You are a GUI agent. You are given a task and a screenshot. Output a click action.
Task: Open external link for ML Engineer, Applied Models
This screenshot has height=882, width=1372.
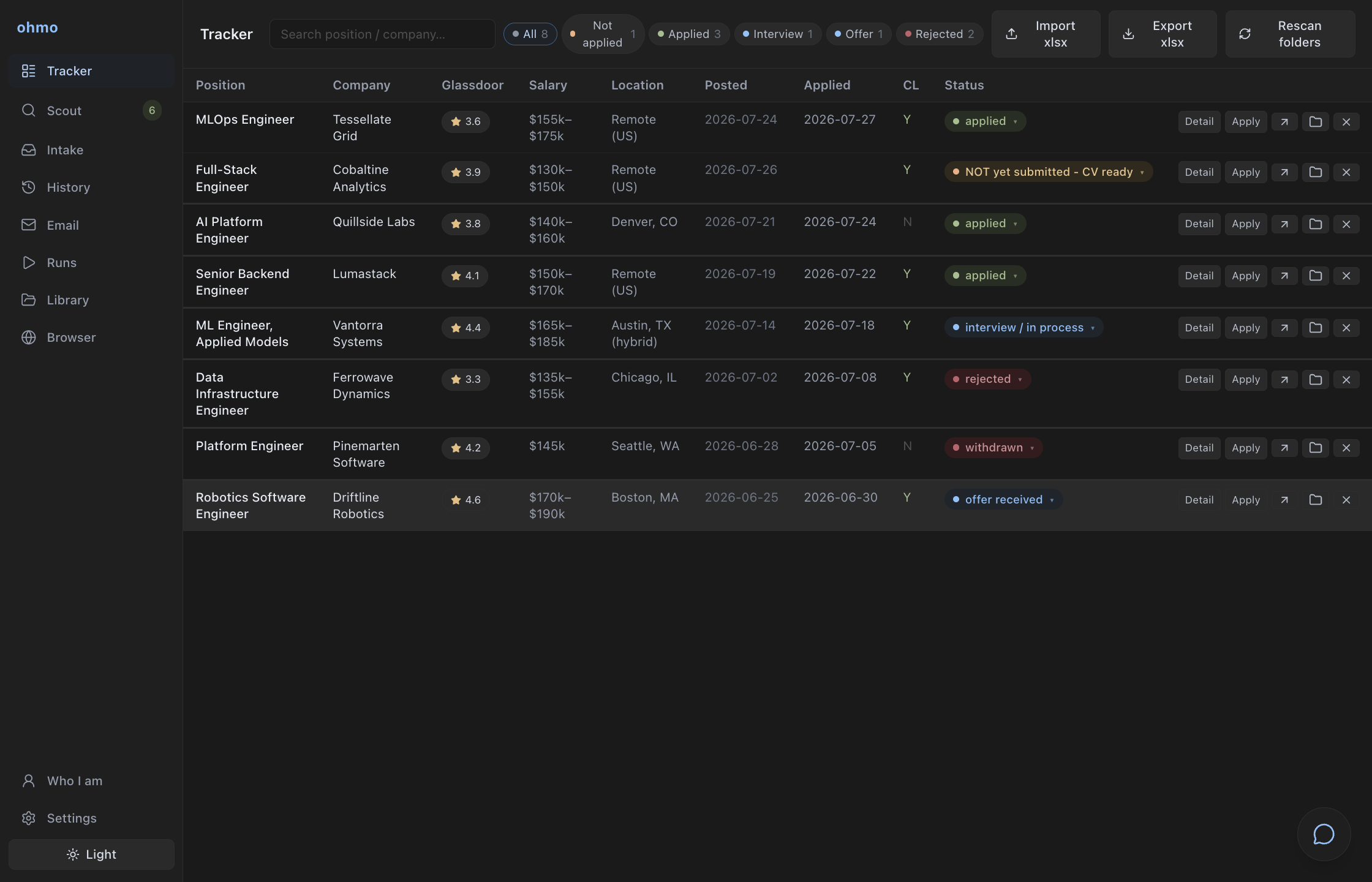[x=1284, y=328]
